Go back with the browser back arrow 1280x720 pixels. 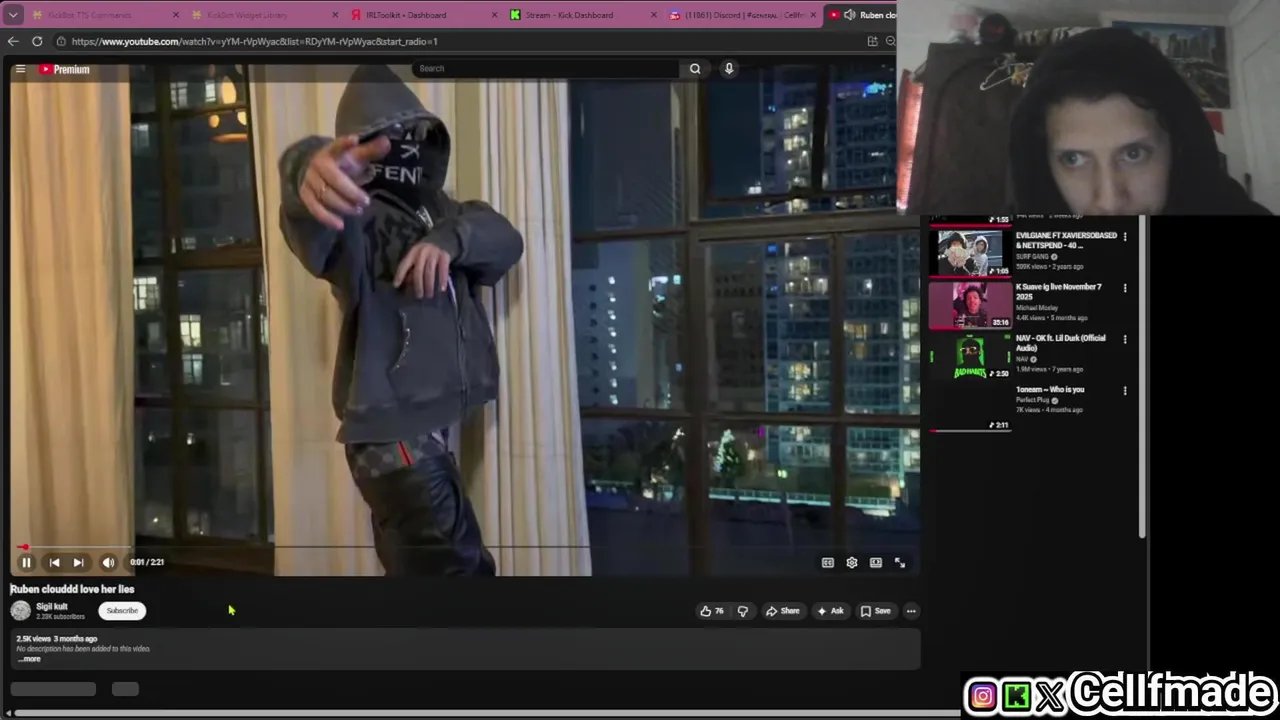point(13,41)
